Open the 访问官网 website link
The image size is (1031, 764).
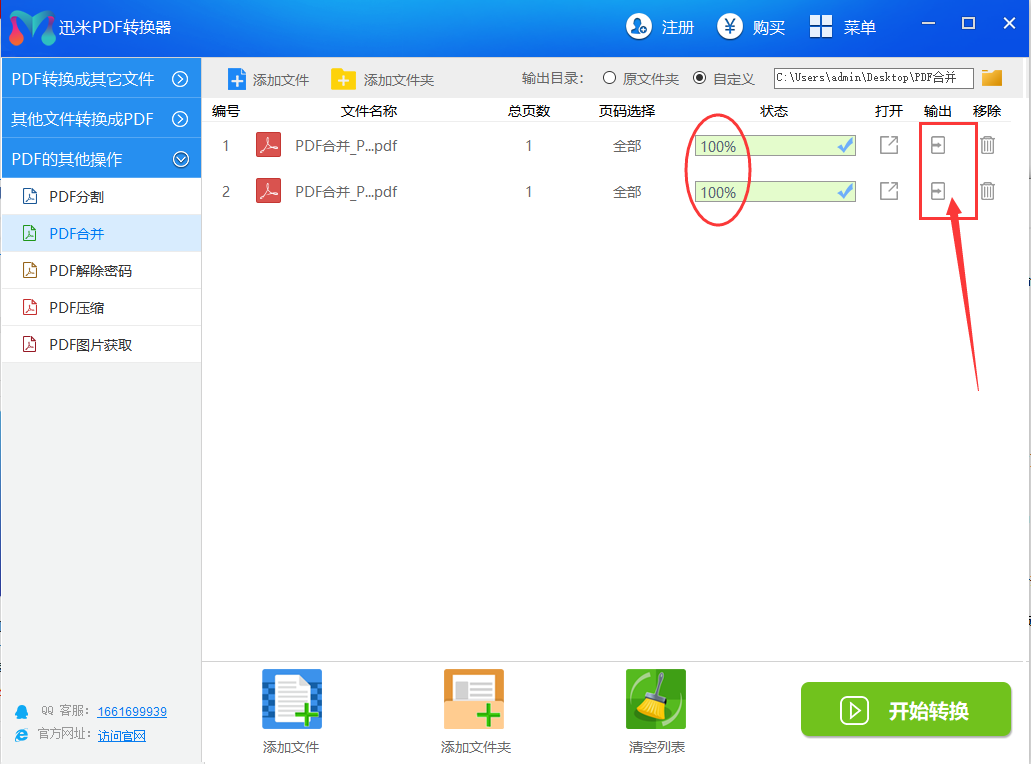[121, 736]
